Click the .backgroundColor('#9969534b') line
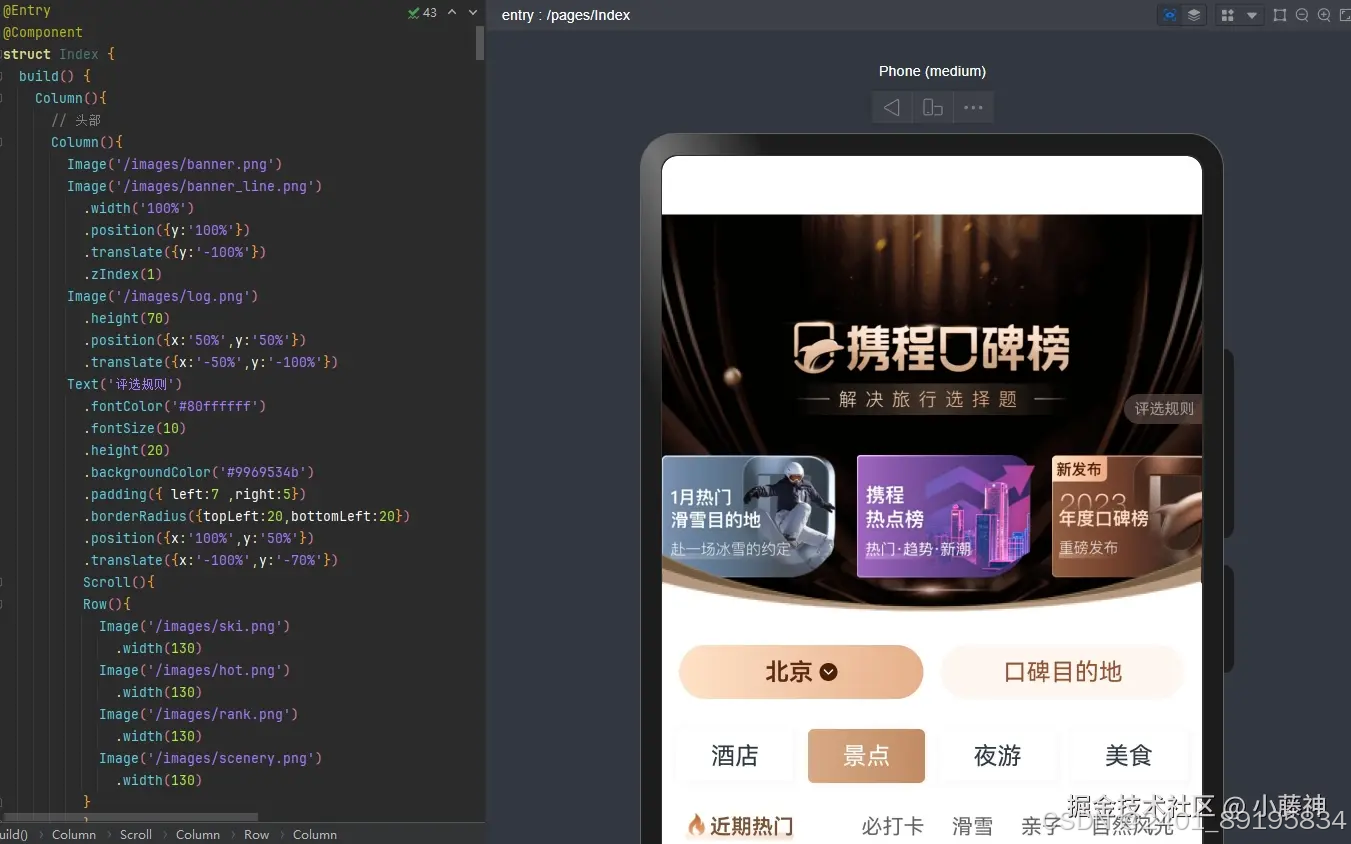 click(x=198, y=472)
